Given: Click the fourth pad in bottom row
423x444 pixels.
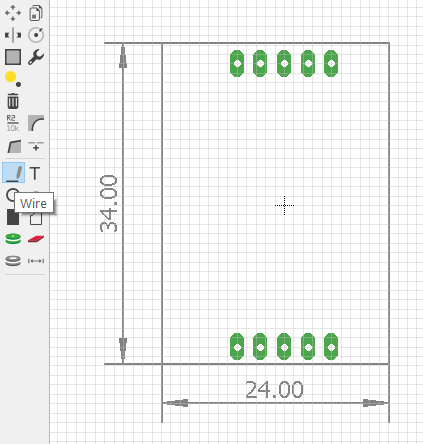Looking at the screenshot, I should [308, 347].
